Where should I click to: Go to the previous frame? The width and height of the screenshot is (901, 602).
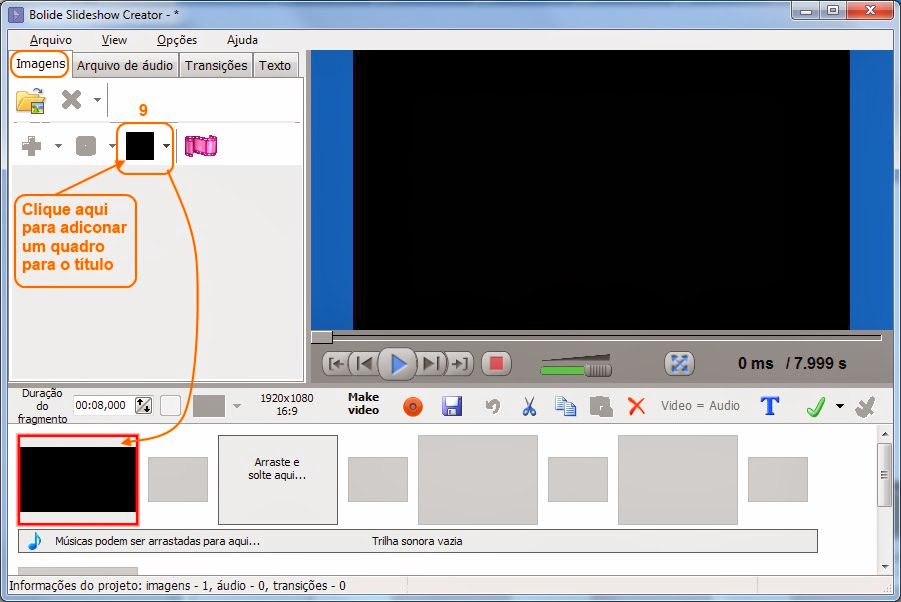pos(364,364)
